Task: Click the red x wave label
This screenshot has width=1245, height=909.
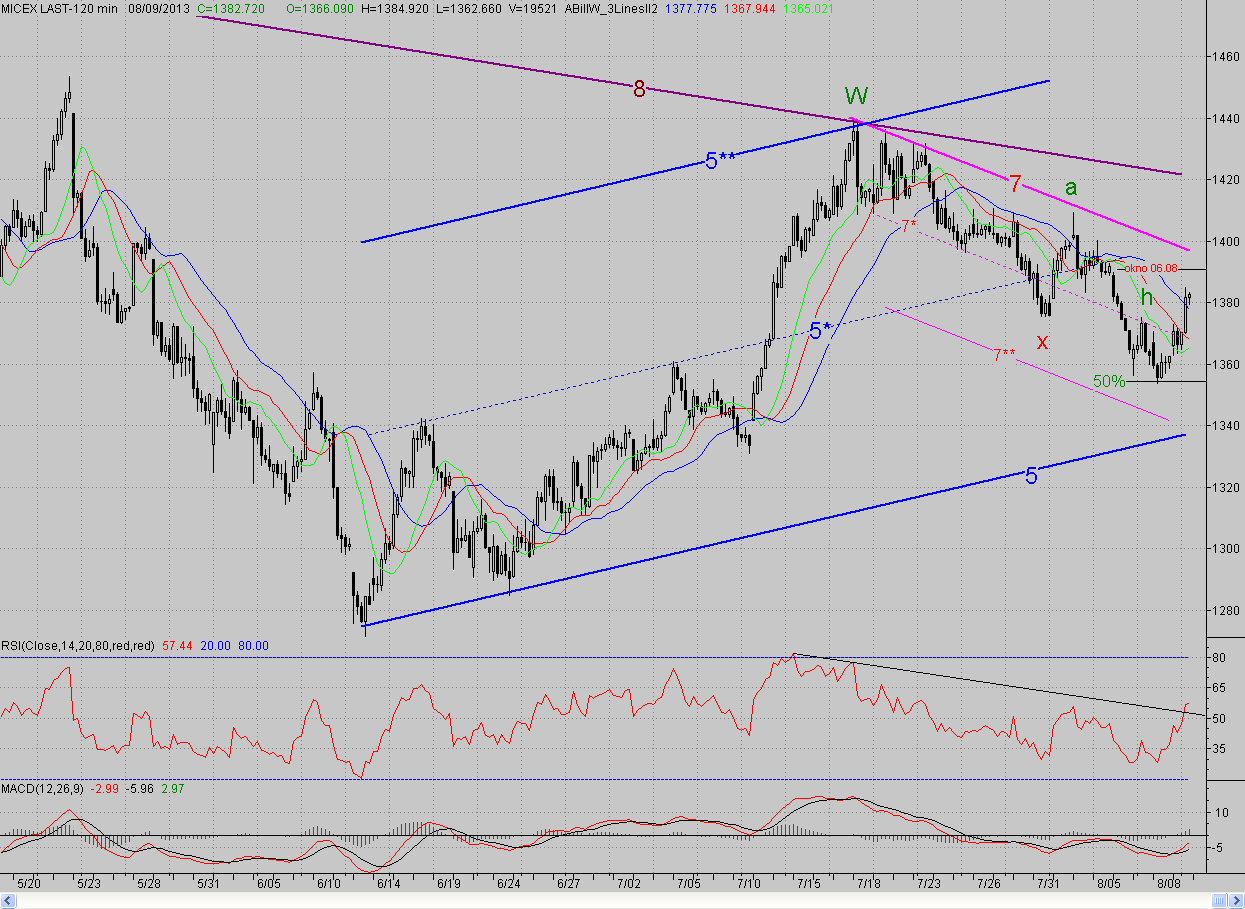Action: (1042, 341)
